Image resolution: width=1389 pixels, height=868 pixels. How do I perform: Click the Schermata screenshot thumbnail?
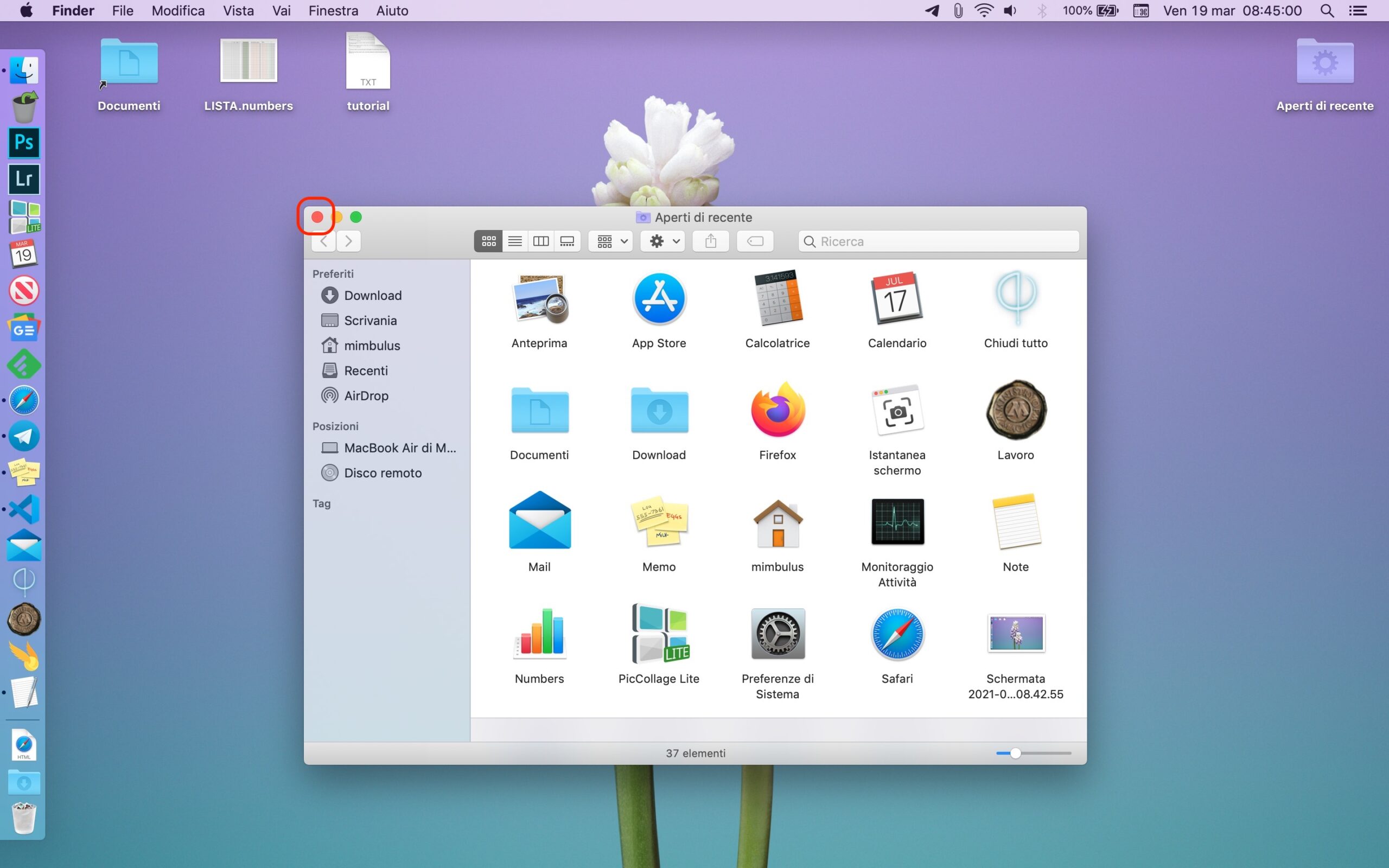(x=1015, y=633)
